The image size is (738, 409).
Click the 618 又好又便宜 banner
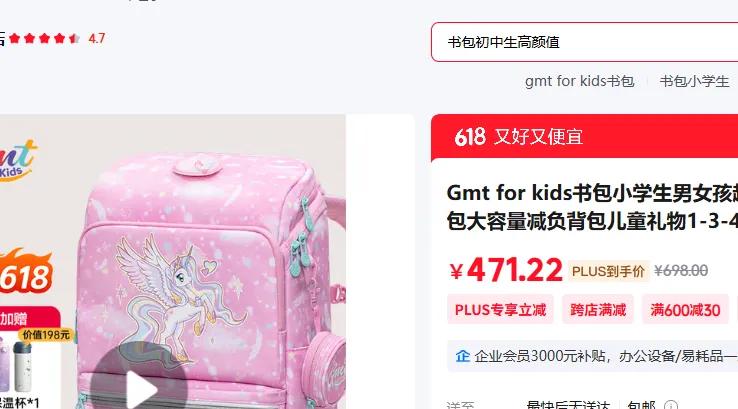click(585, 136)
